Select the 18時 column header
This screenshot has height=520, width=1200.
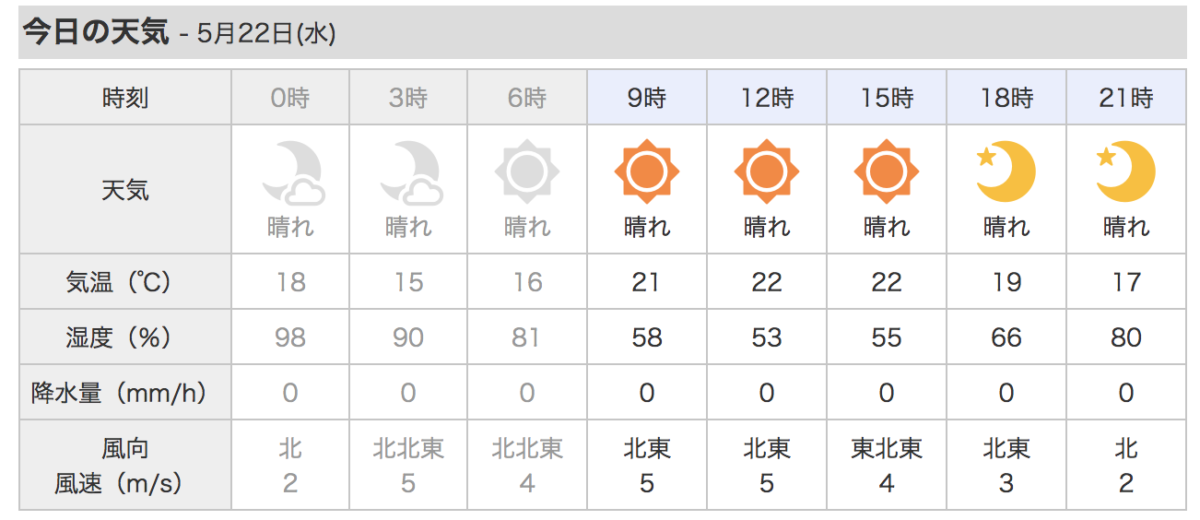(x=1006, y=98)
